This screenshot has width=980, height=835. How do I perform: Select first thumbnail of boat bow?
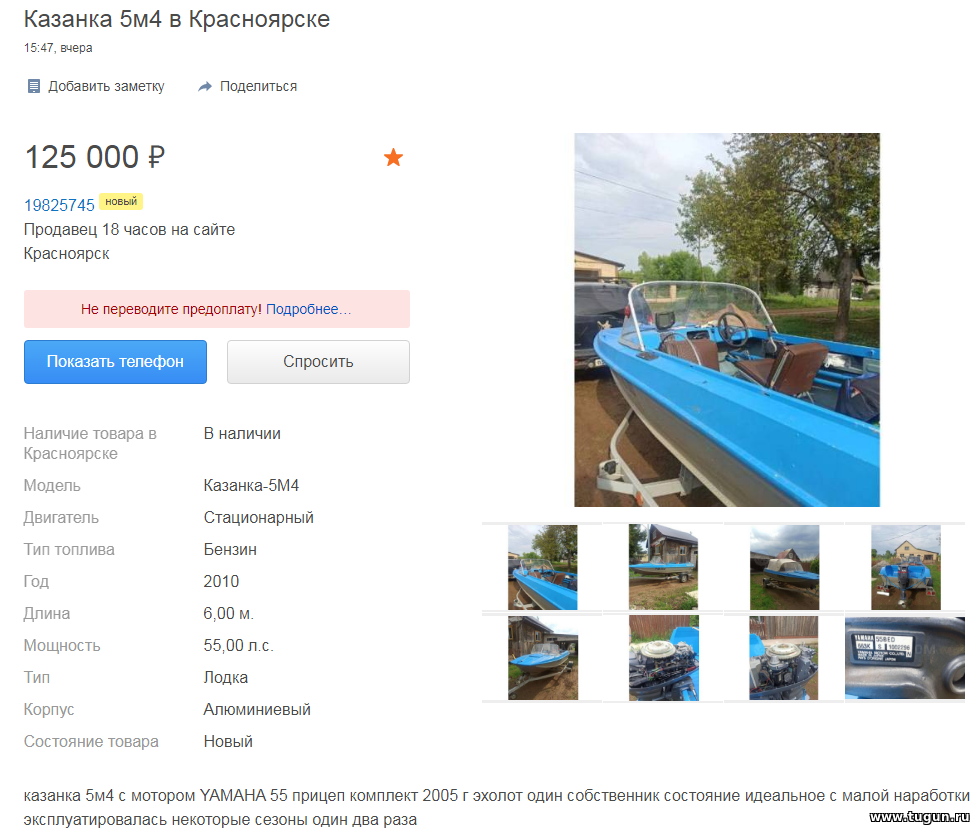coord(542,568)
